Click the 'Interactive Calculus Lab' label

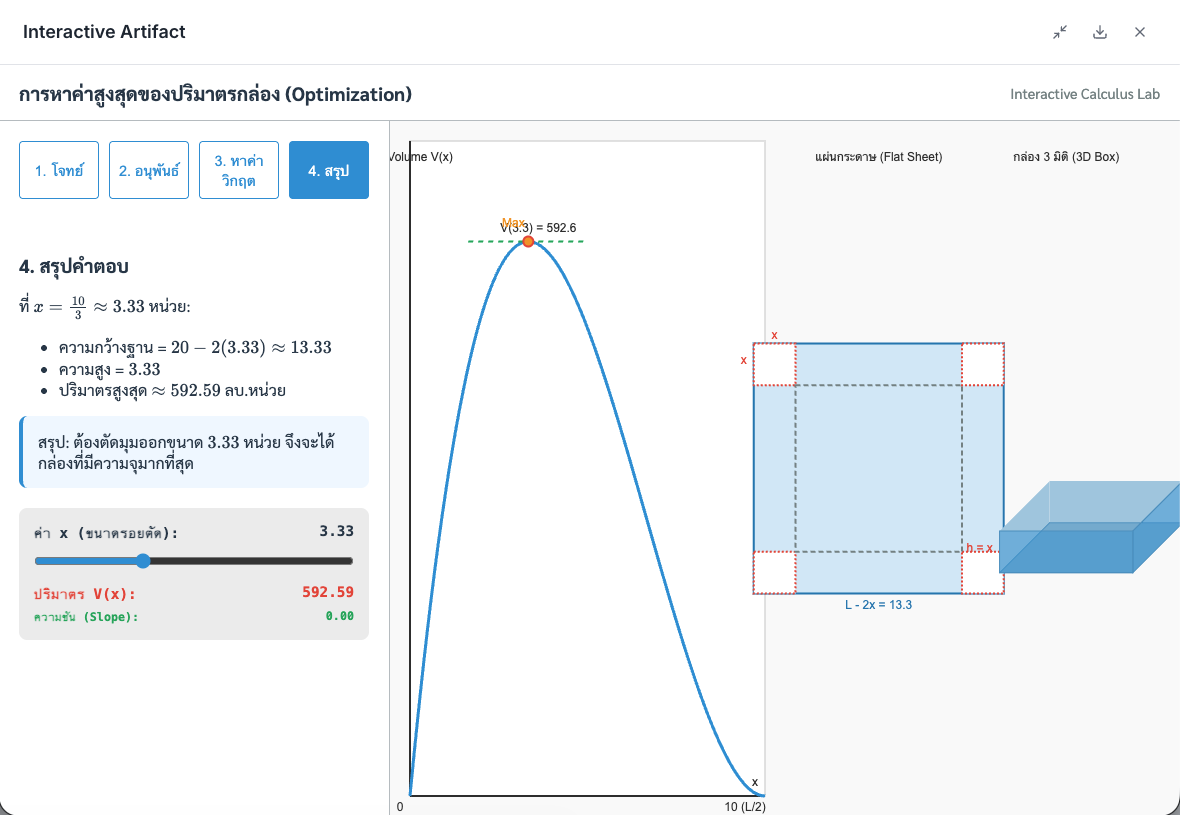click(x=1085, y=94)
